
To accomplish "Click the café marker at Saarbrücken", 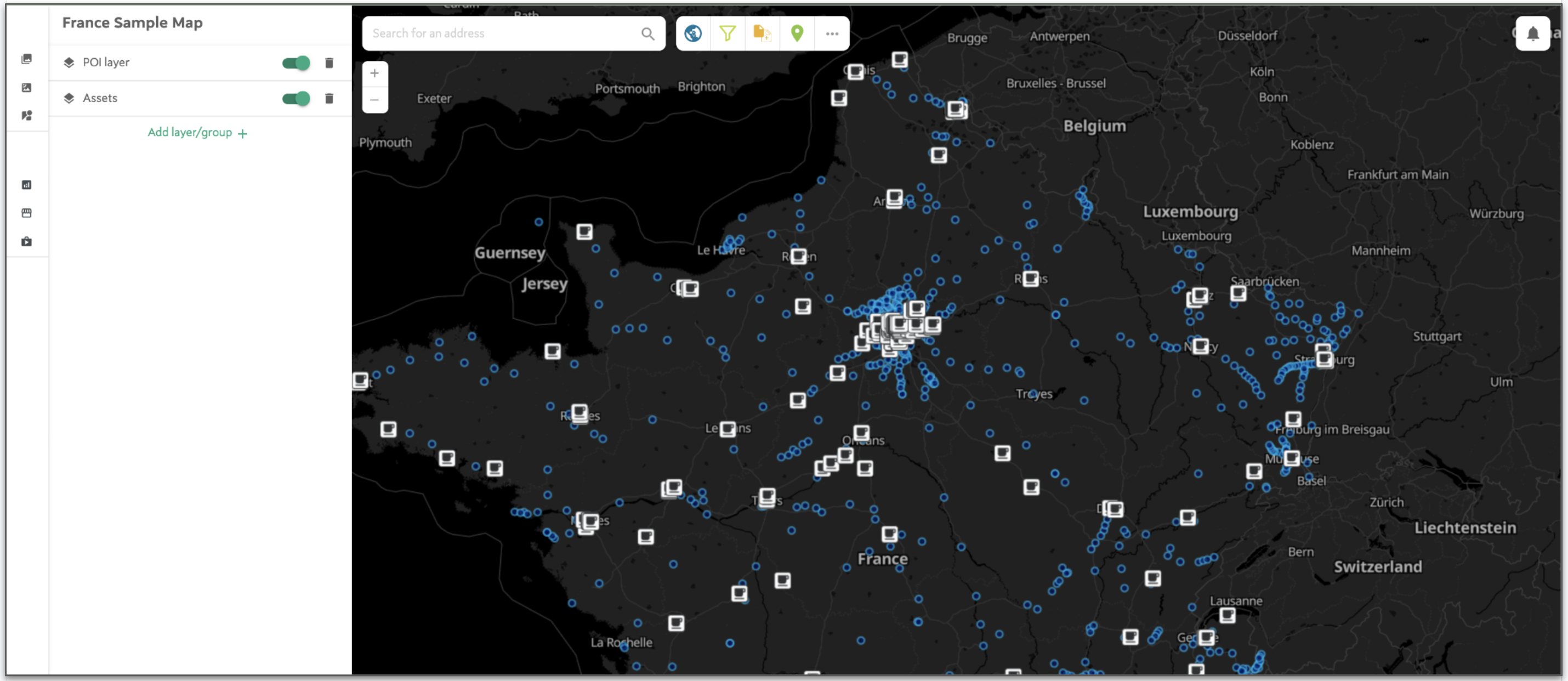I will 1238,293.
